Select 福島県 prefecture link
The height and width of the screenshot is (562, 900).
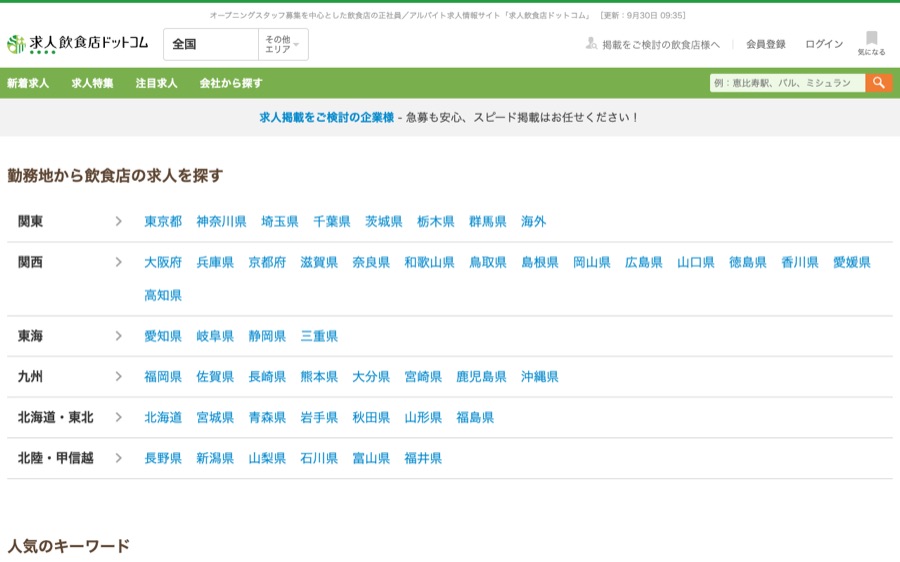(x=475, y=417)
